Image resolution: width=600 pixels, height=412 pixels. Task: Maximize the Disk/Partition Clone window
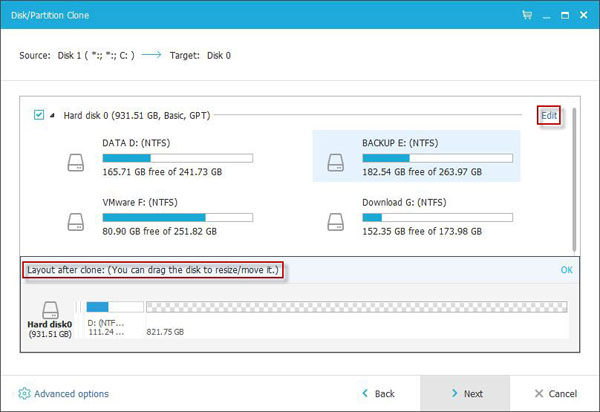(x=565, y=15)
